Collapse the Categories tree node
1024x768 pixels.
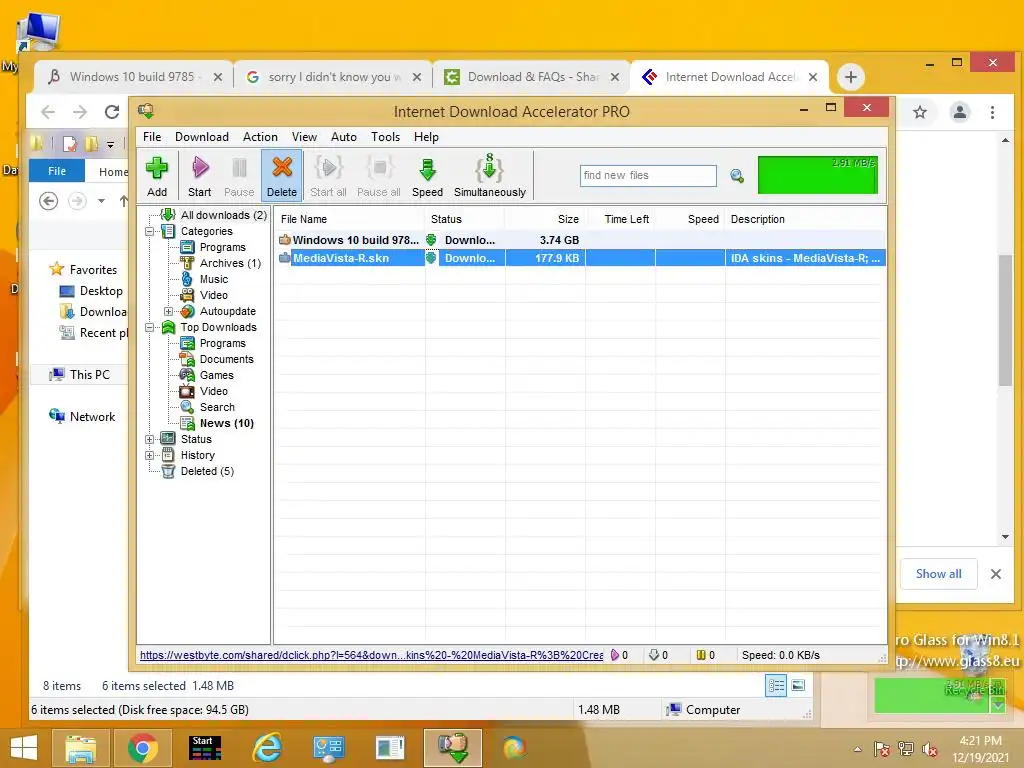coord(150,231)
